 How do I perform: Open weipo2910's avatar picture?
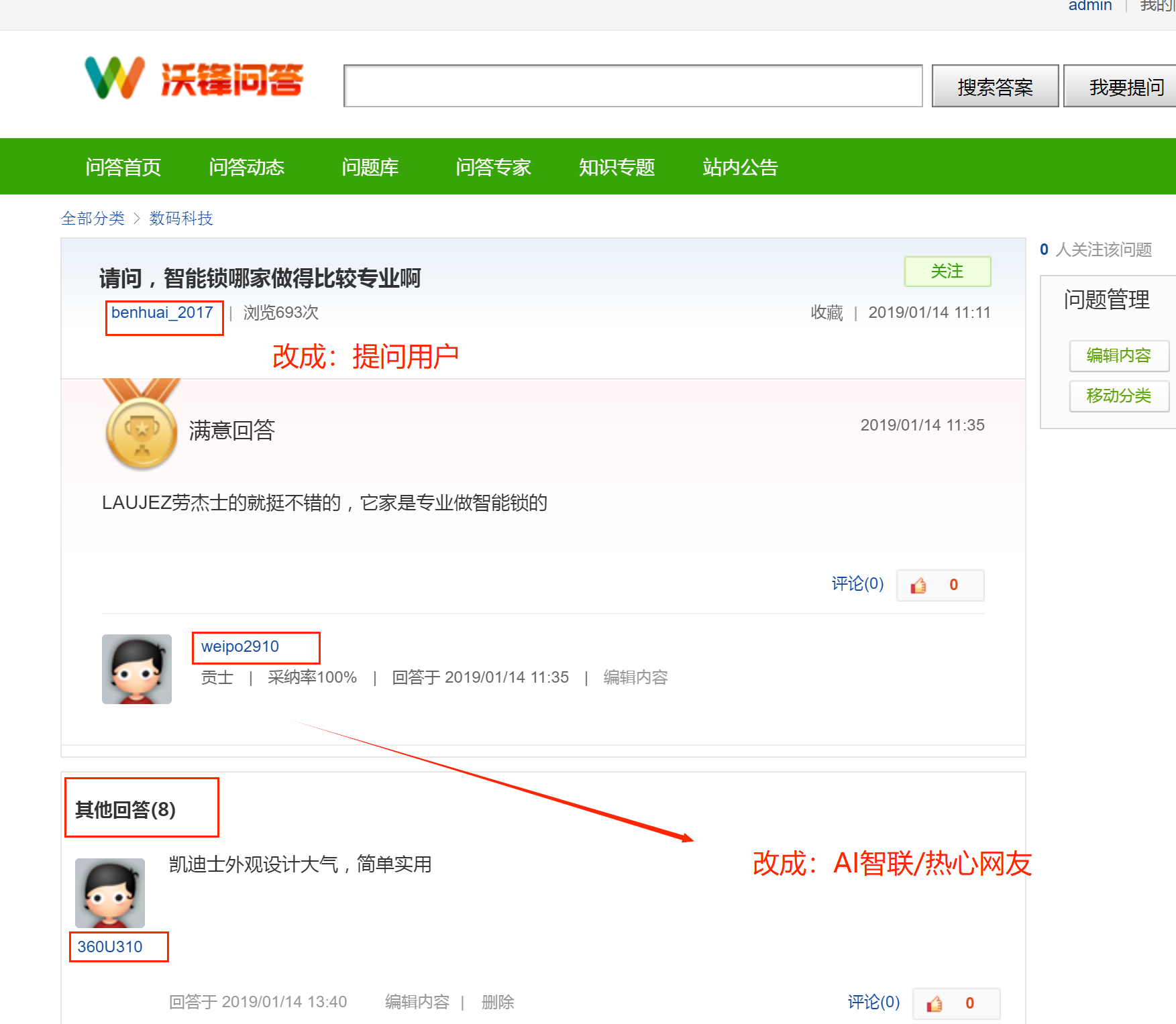137,669
